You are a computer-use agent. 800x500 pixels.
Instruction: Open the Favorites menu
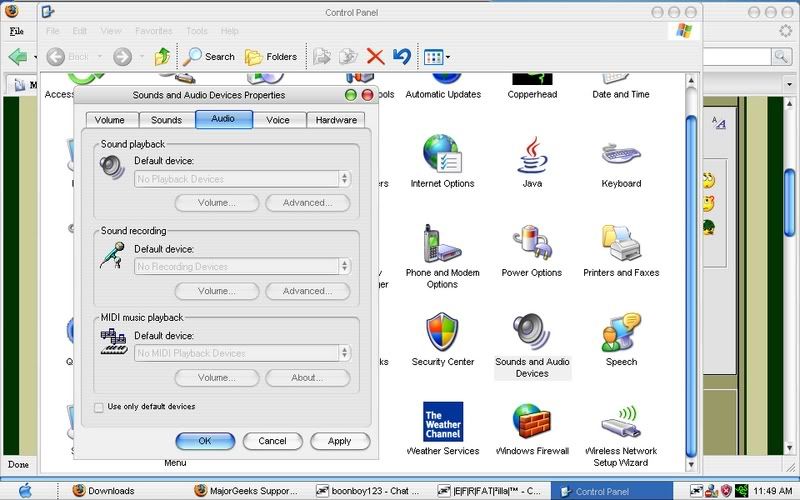153,31
